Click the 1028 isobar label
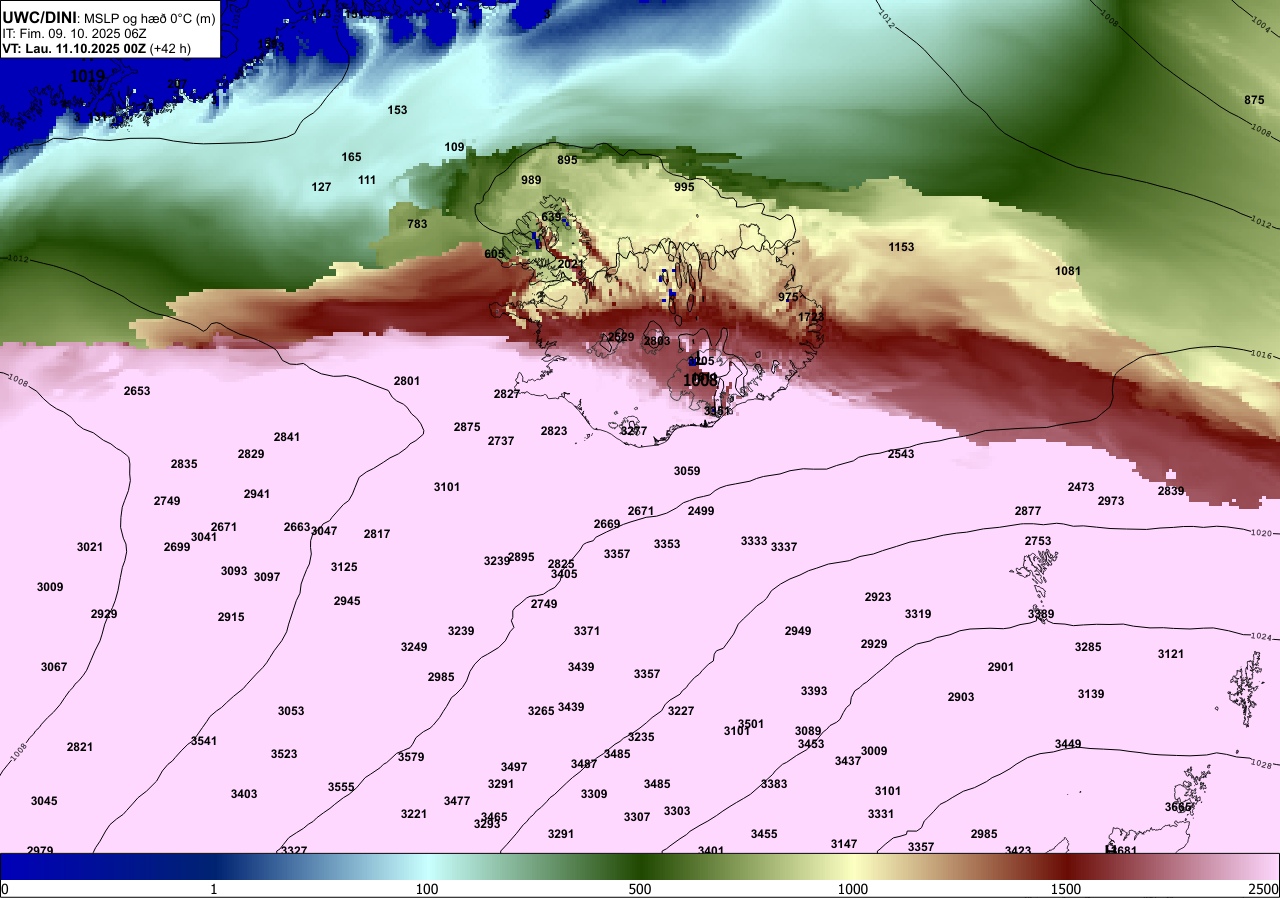 click(x=1262, y=764)
